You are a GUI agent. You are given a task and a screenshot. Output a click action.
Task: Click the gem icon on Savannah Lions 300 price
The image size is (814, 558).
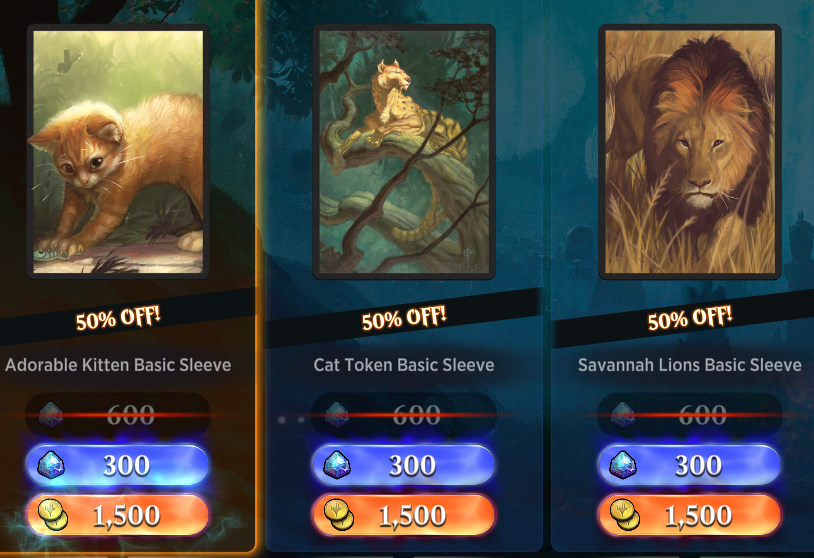(x=623, y=465)
